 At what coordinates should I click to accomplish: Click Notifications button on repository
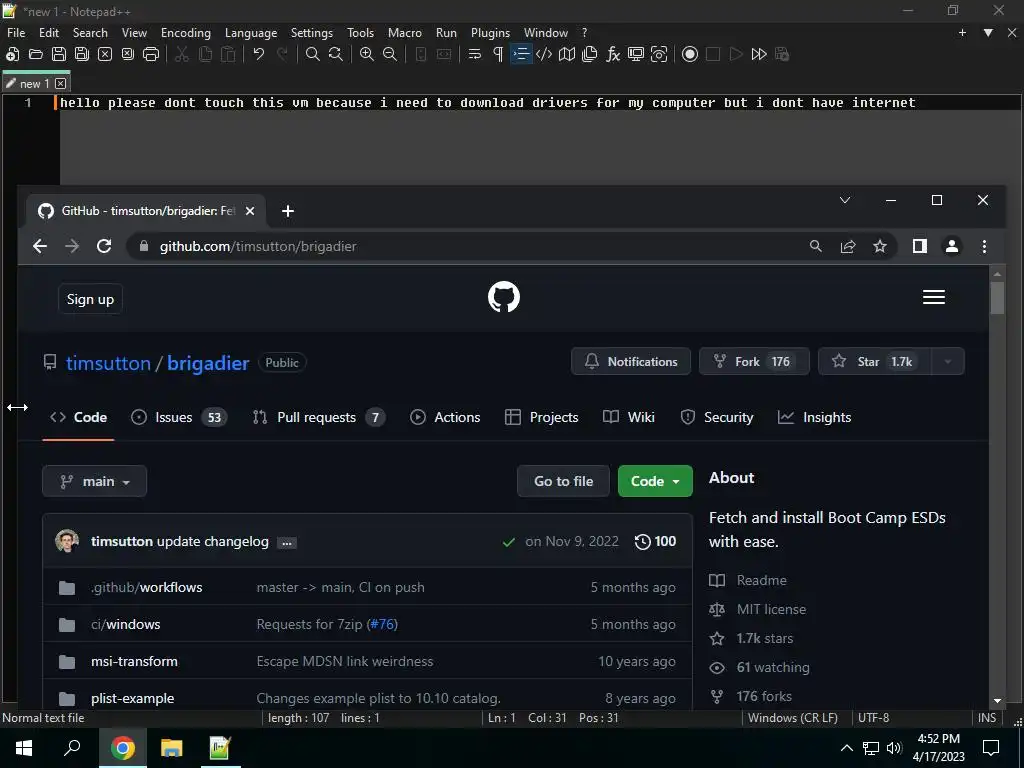click(631, 361)
